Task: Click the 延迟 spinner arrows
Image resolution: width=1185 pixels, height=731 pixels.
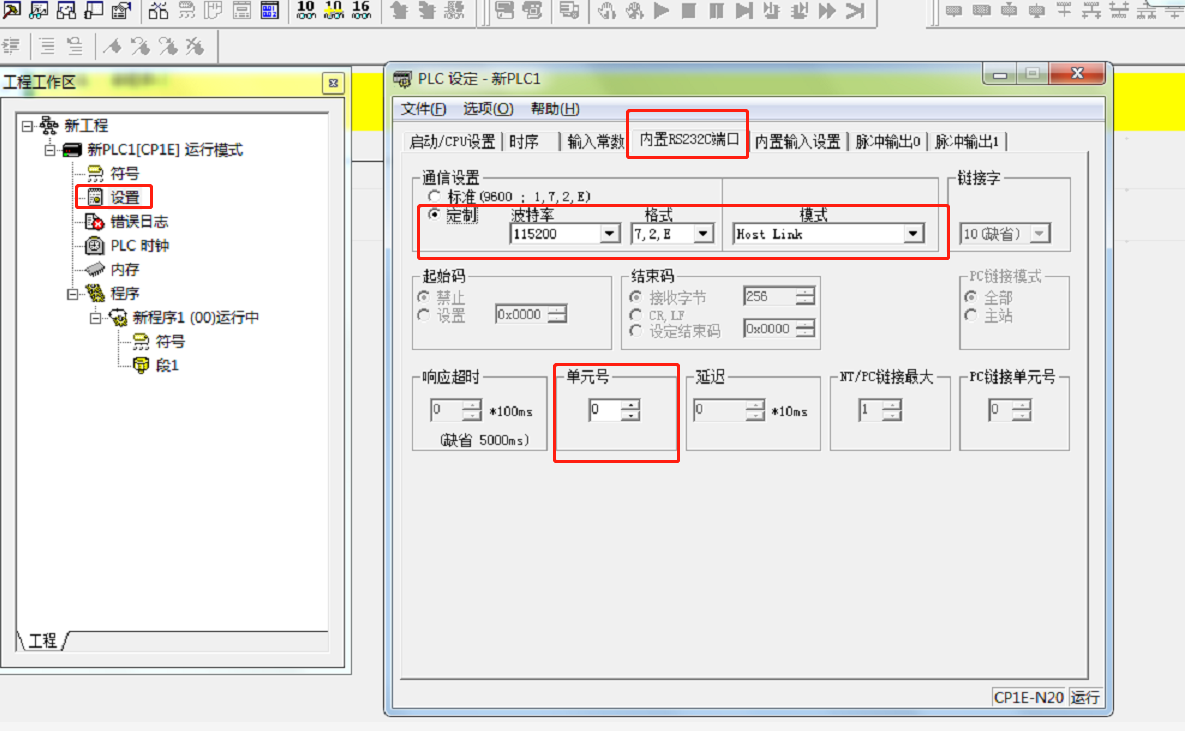Action: pos(754,410)
